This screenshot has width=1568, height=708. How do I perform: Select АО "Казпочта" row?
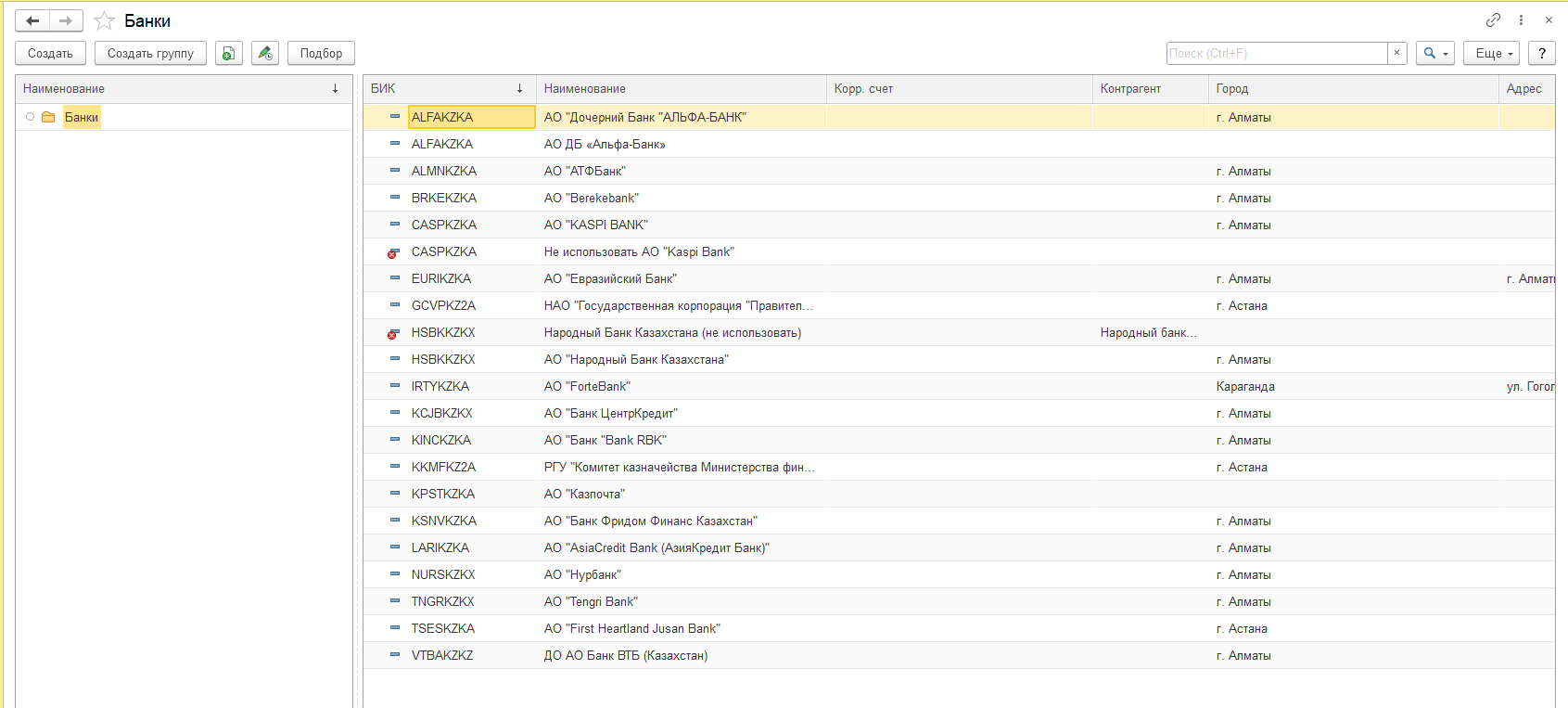pos(959,494)
